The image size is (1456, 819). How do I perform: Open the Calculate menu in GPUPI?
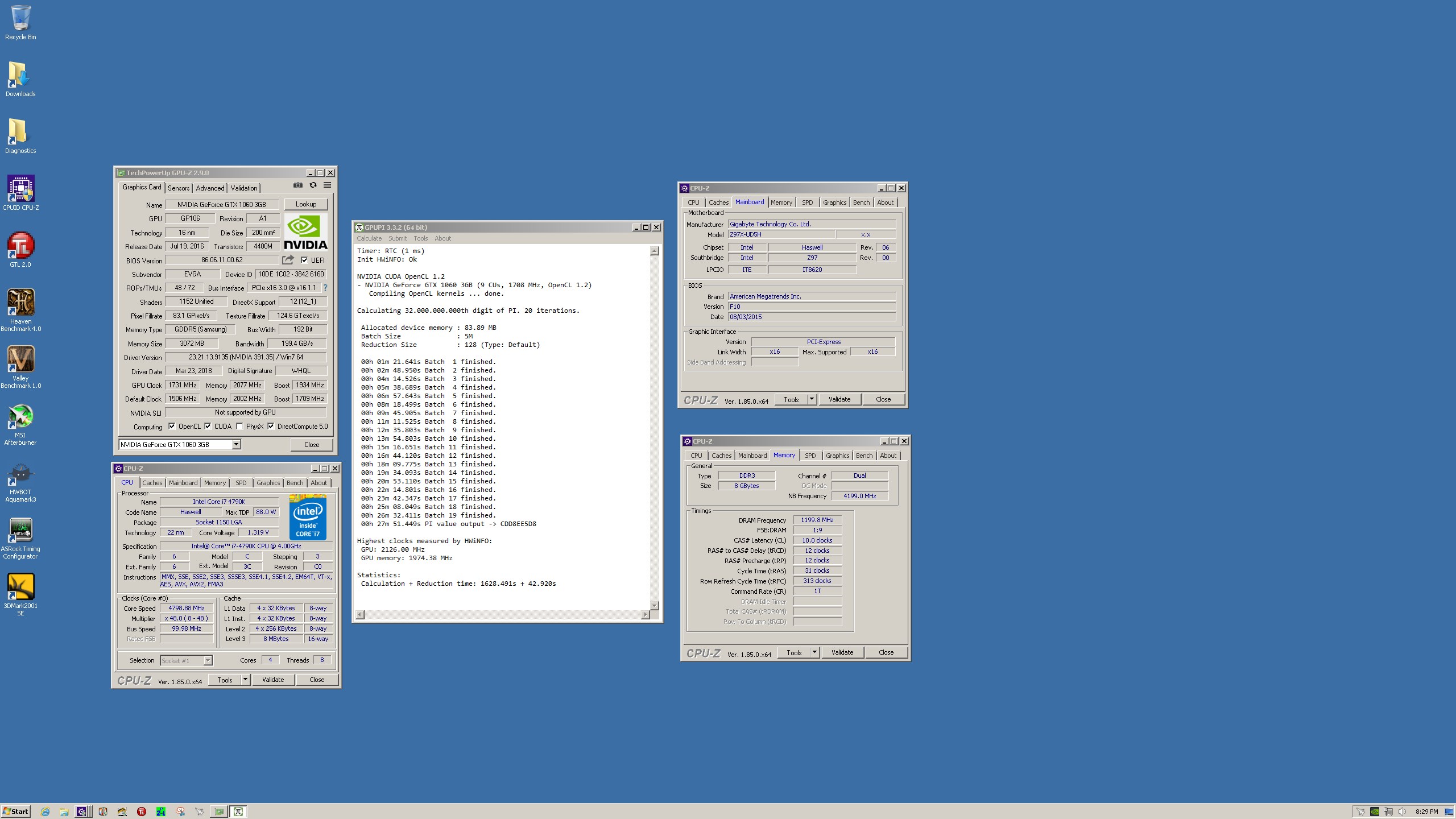pyautogui.click(x=369, y=238)
